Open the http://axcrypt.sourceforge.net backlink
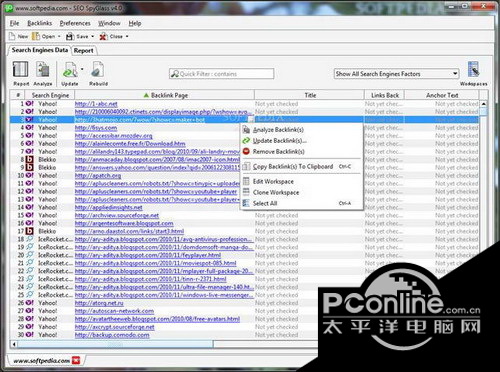Viewport: 500px width, 372px height. click(114, 327)
